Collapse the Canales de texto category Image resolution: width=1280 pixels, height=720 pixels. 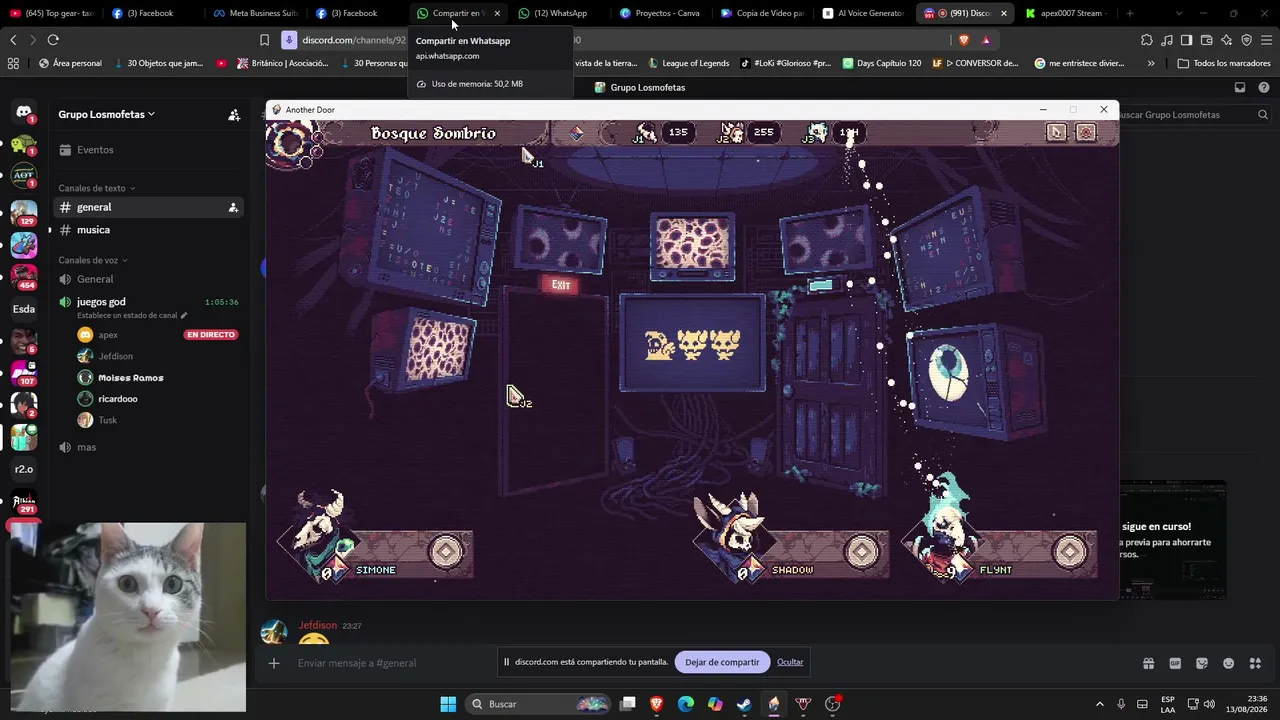pos(97,188)
